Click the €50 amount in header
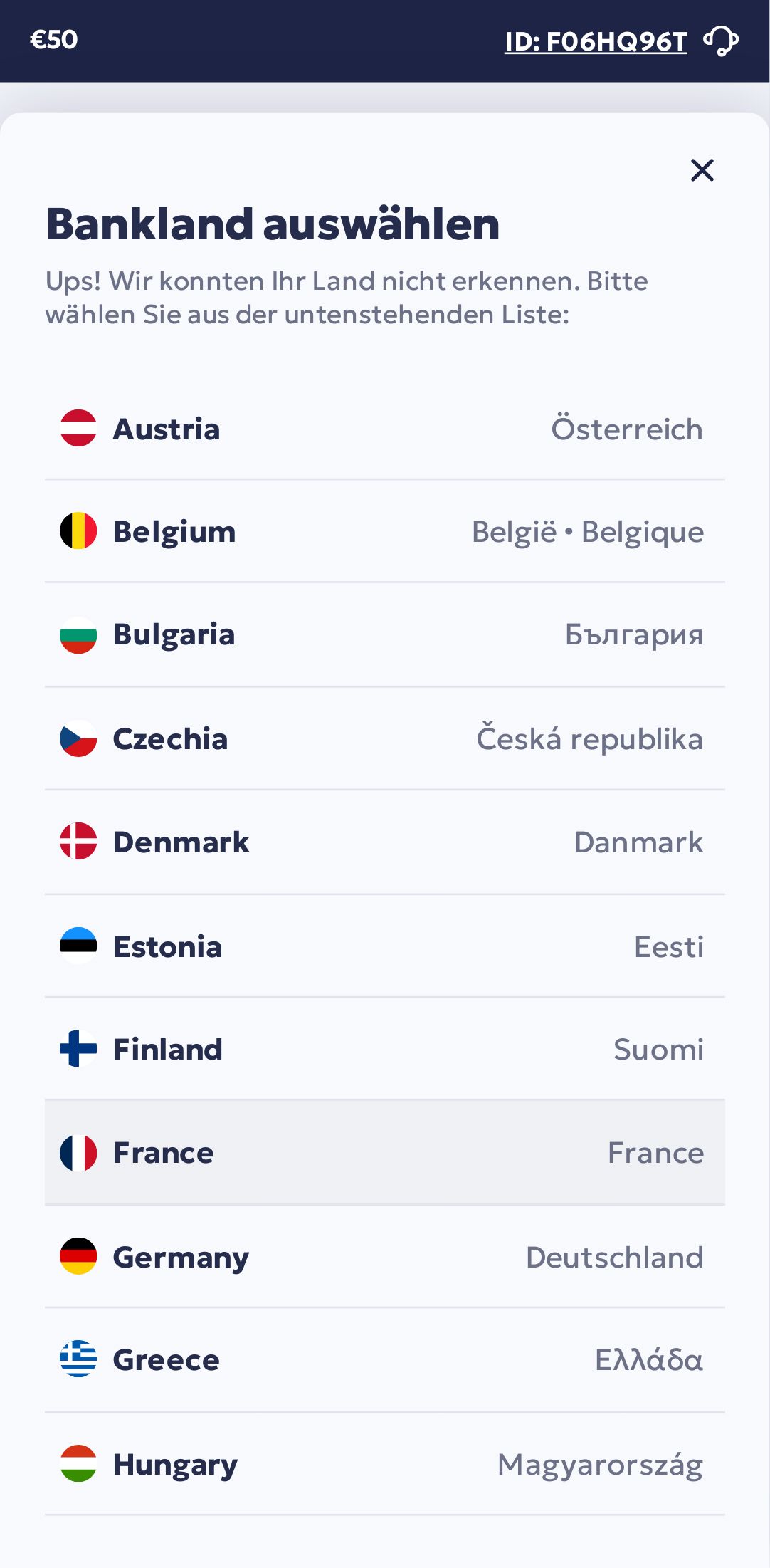 pyautogui.click(x=53, y=40)
